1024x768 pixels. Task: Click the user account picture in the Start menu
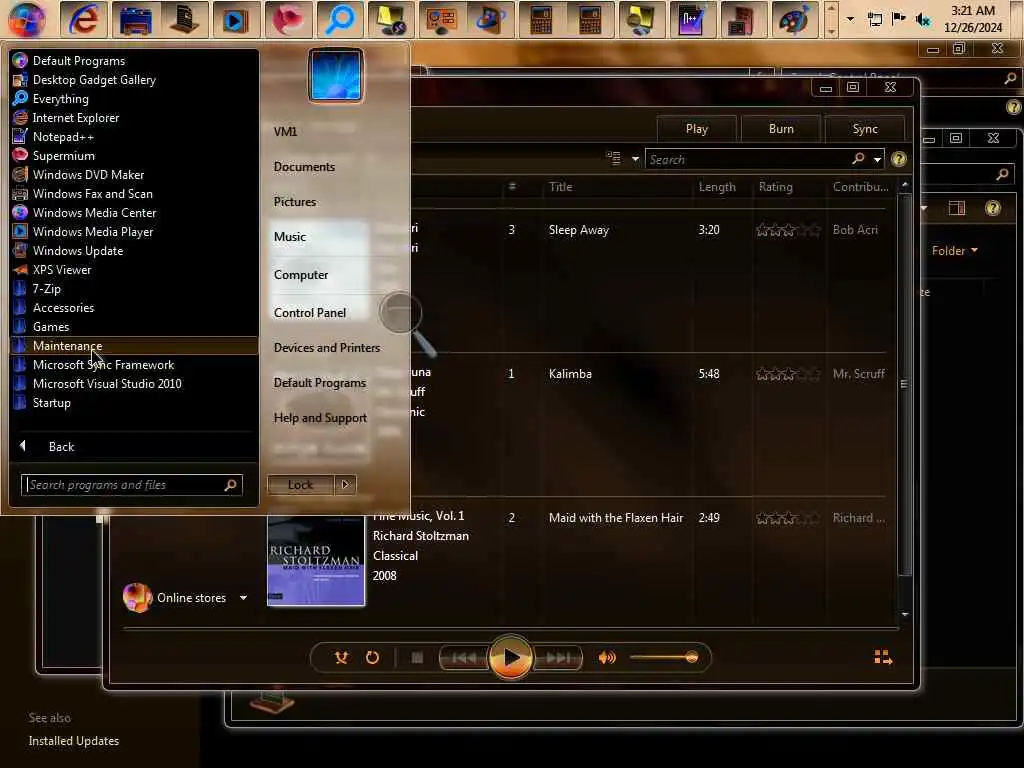point(336,76)
